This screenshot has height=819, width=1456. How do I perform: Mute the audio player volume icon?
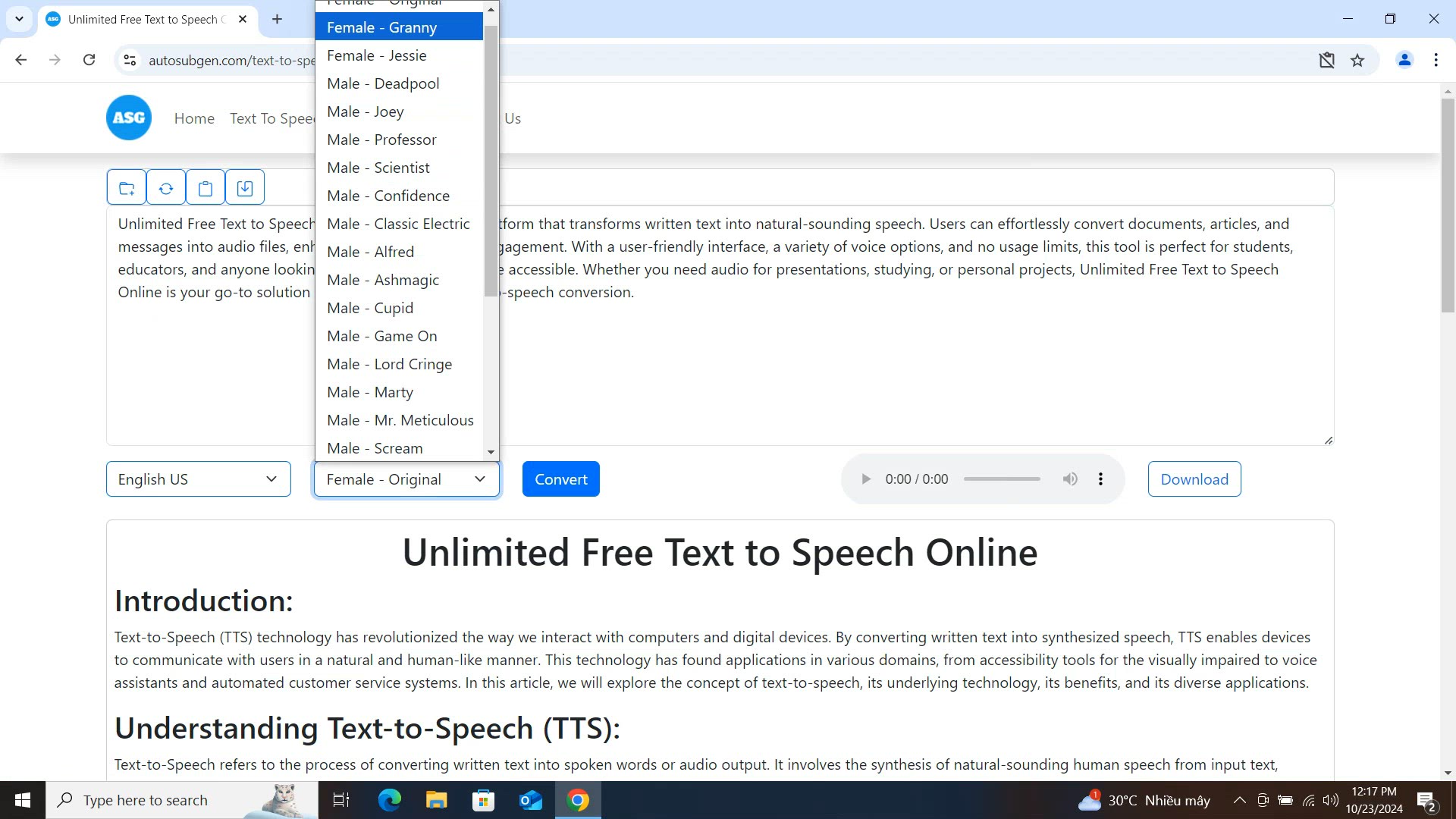1070,479
